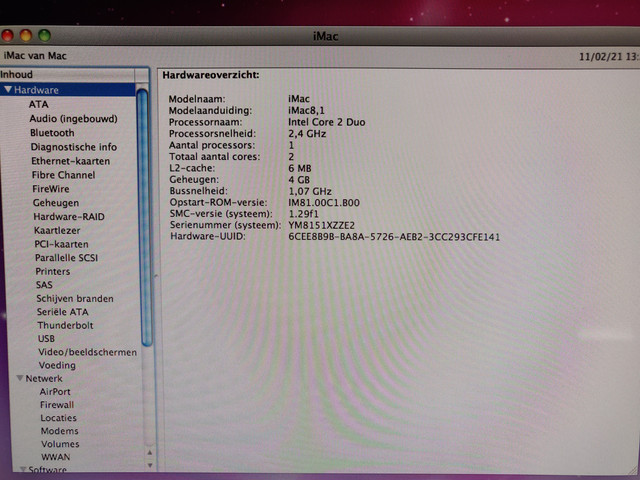Click the iMac8,1 model identifier
The width and height of the screenshot is (640, 480).
tap(307, 111)
